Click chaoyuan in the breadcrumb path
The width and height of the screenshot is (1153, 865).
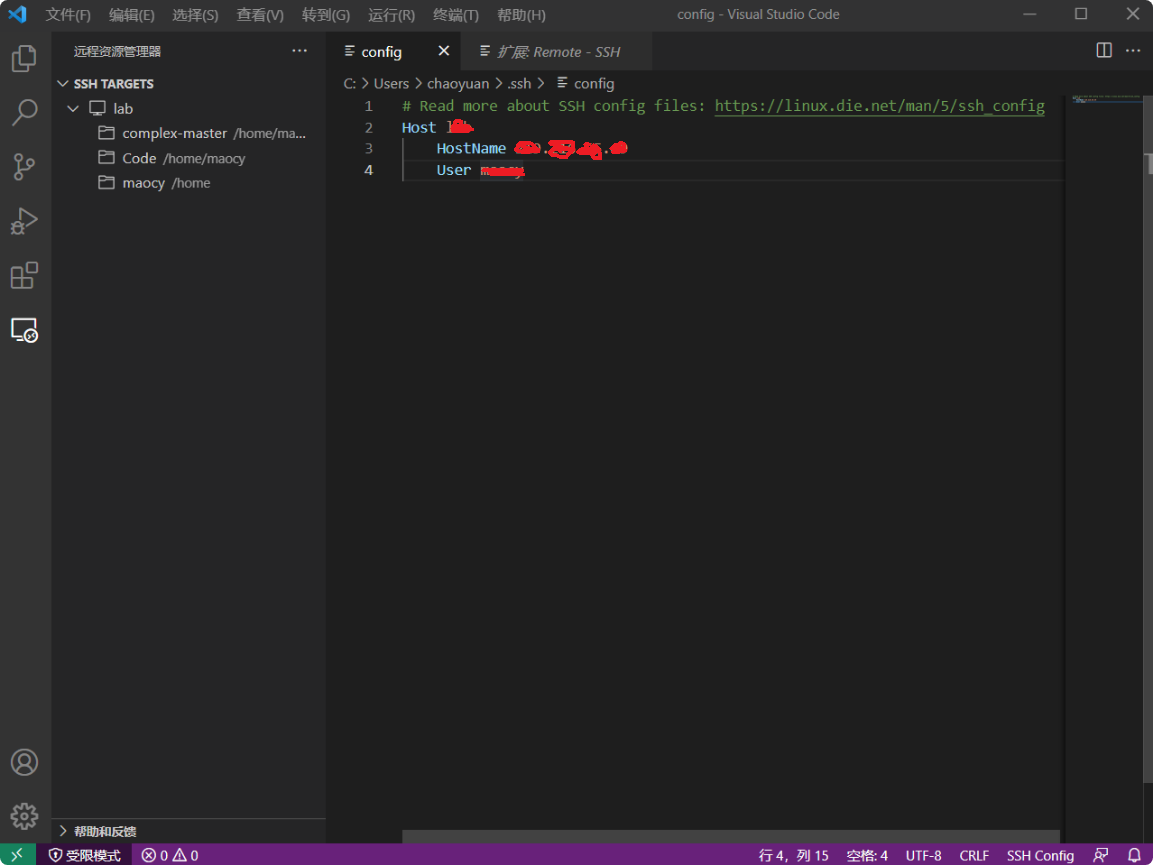(458, 84)
